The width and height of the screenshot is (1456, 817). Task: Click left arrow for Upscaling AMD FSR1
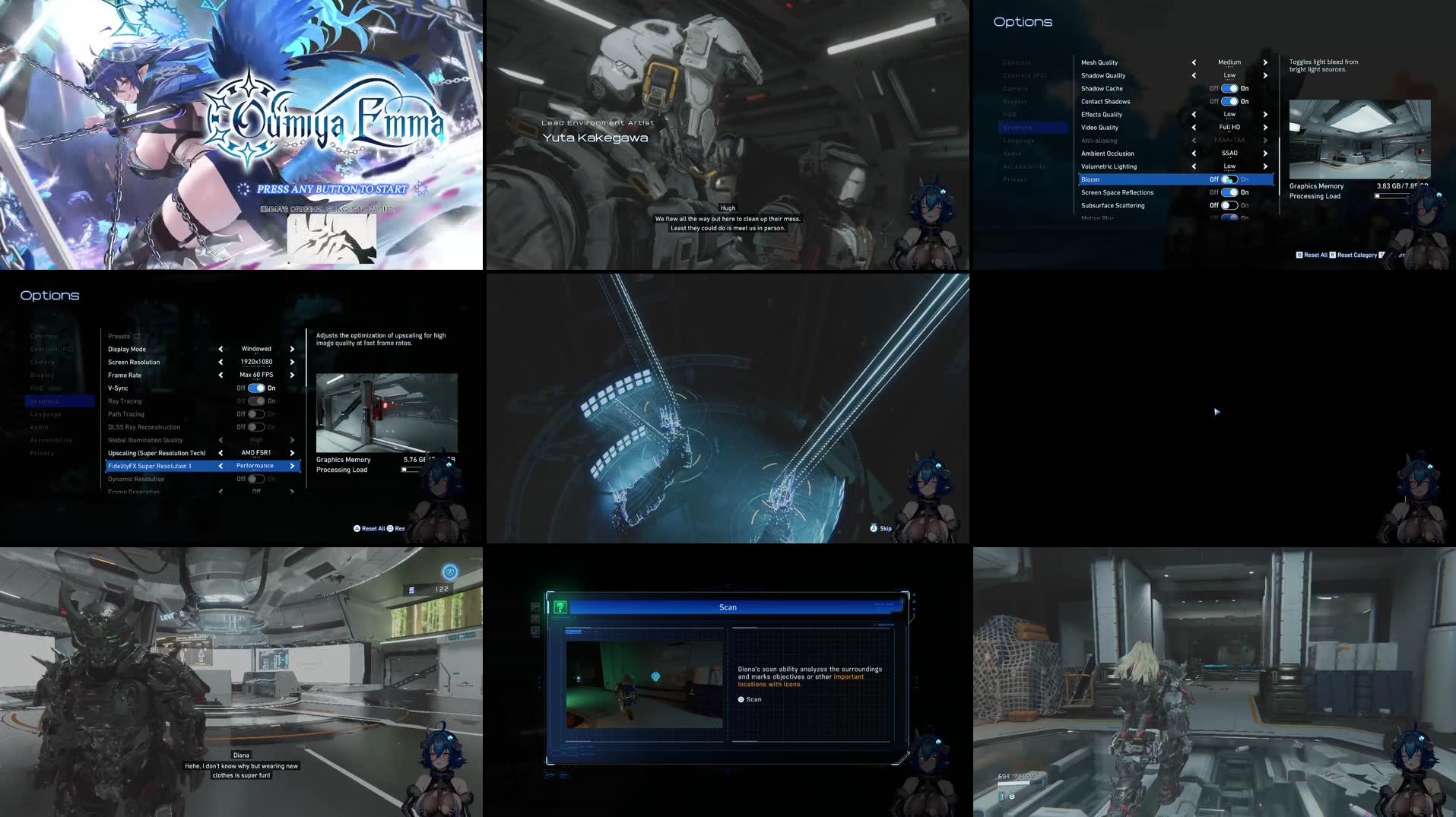[220, 453]
